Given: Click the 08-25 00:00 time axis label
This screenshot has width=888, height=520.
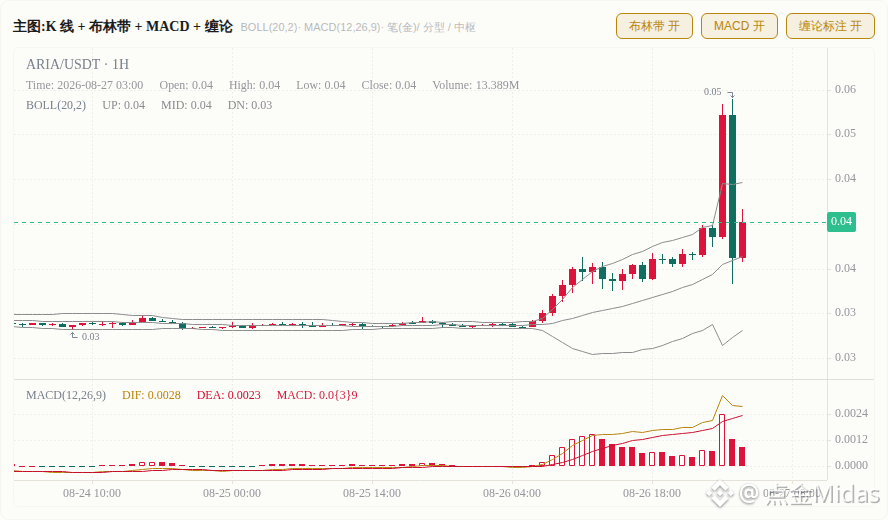Looking at the screenshot, I should click(232, 493).
